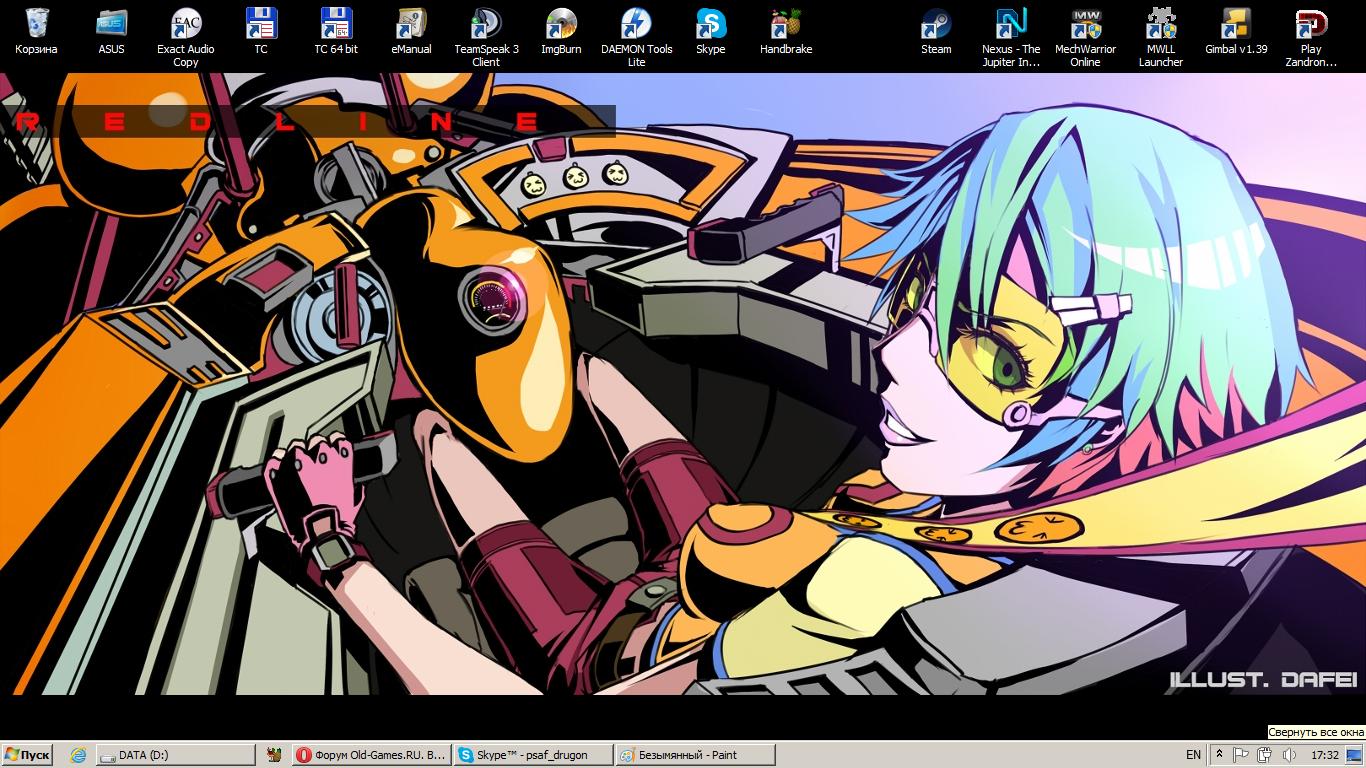Open ImgBurn desktop shortcut
This screenshot has width=1366, height=768.
pyautogui.click(x=561, y=25)
